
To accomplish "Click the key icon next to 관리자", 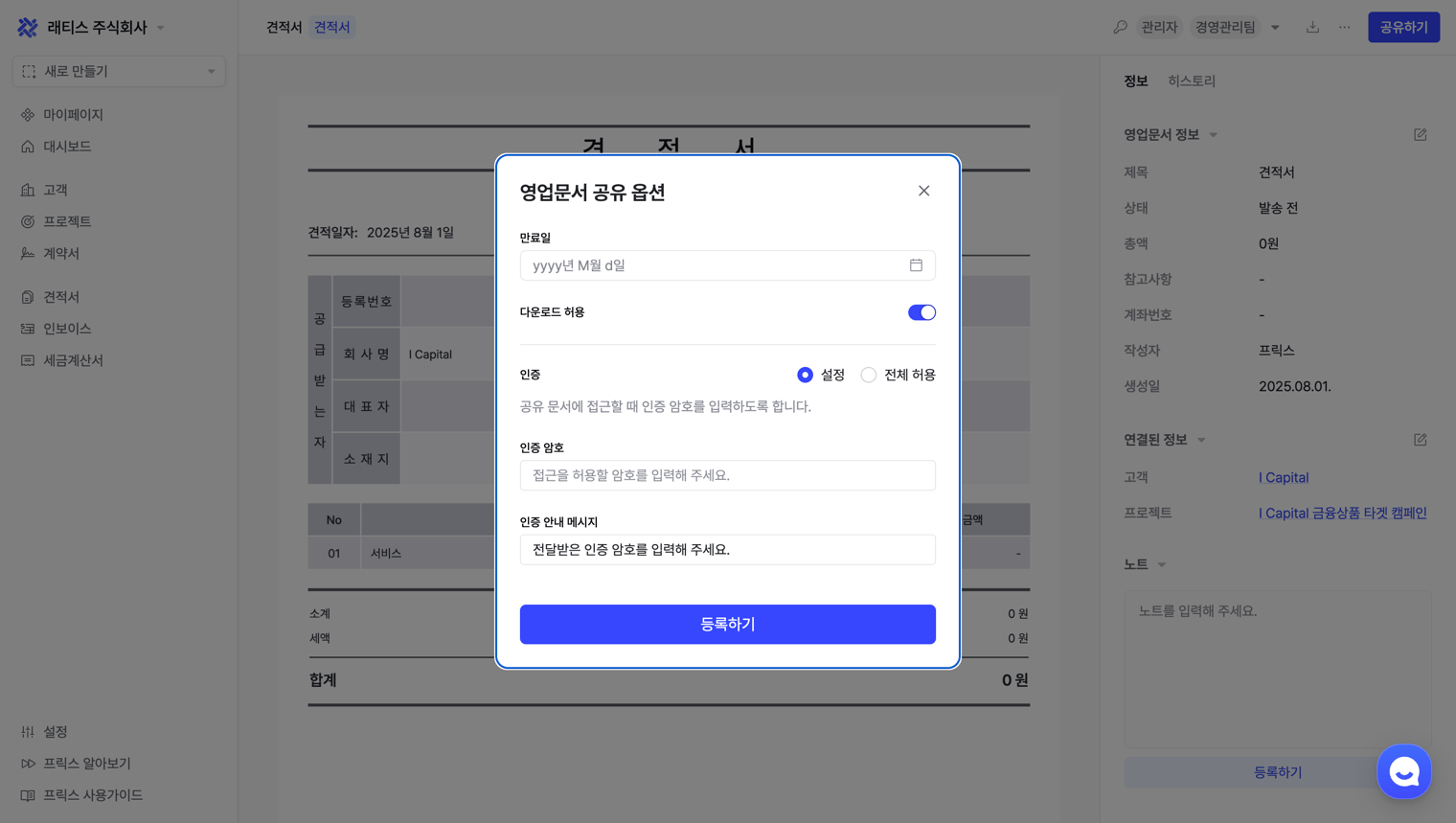I will (x=1120, y=27).
